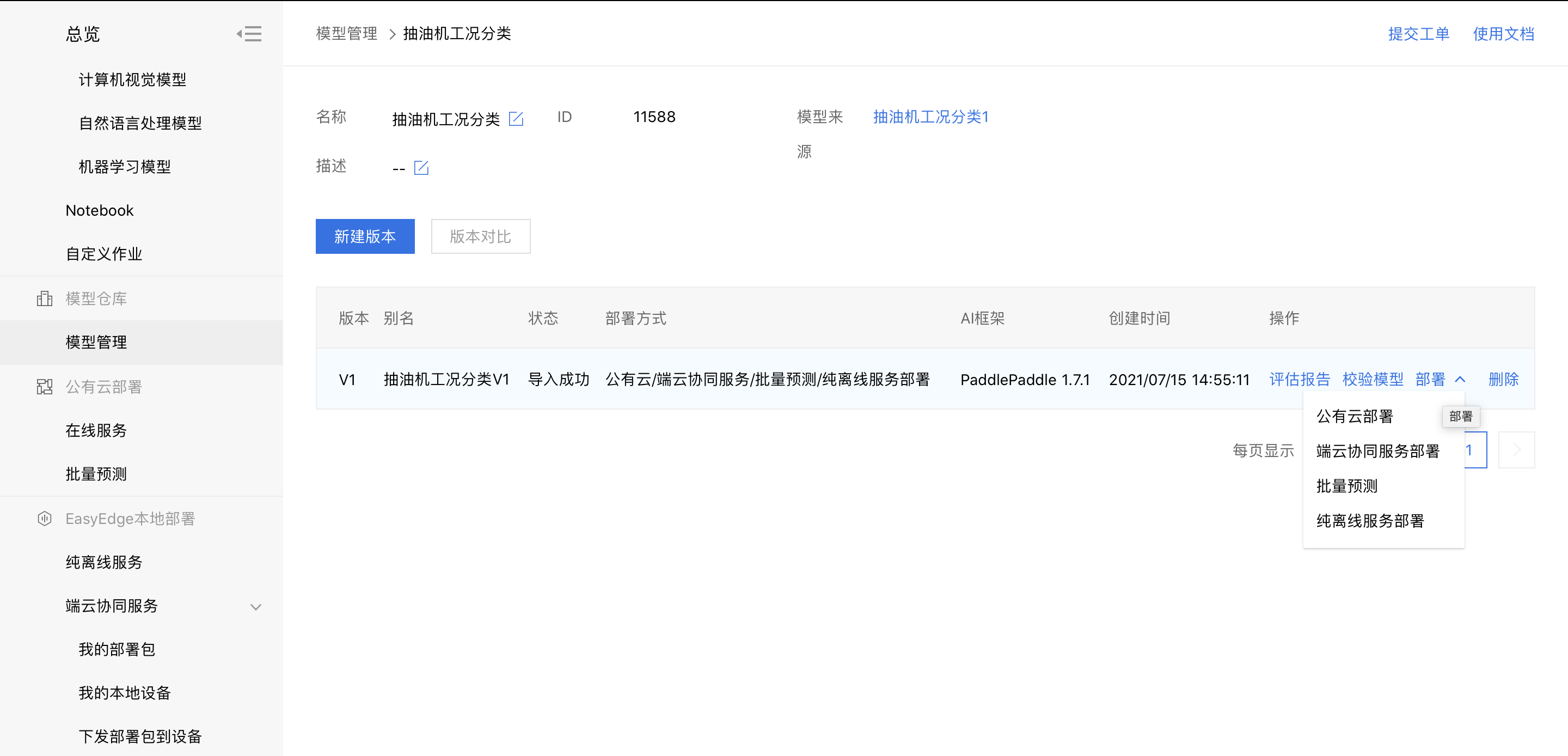The image size is (1568, 756).
Task: Choose 批量预测 in the deploy dropdown
Action: 1346,486
